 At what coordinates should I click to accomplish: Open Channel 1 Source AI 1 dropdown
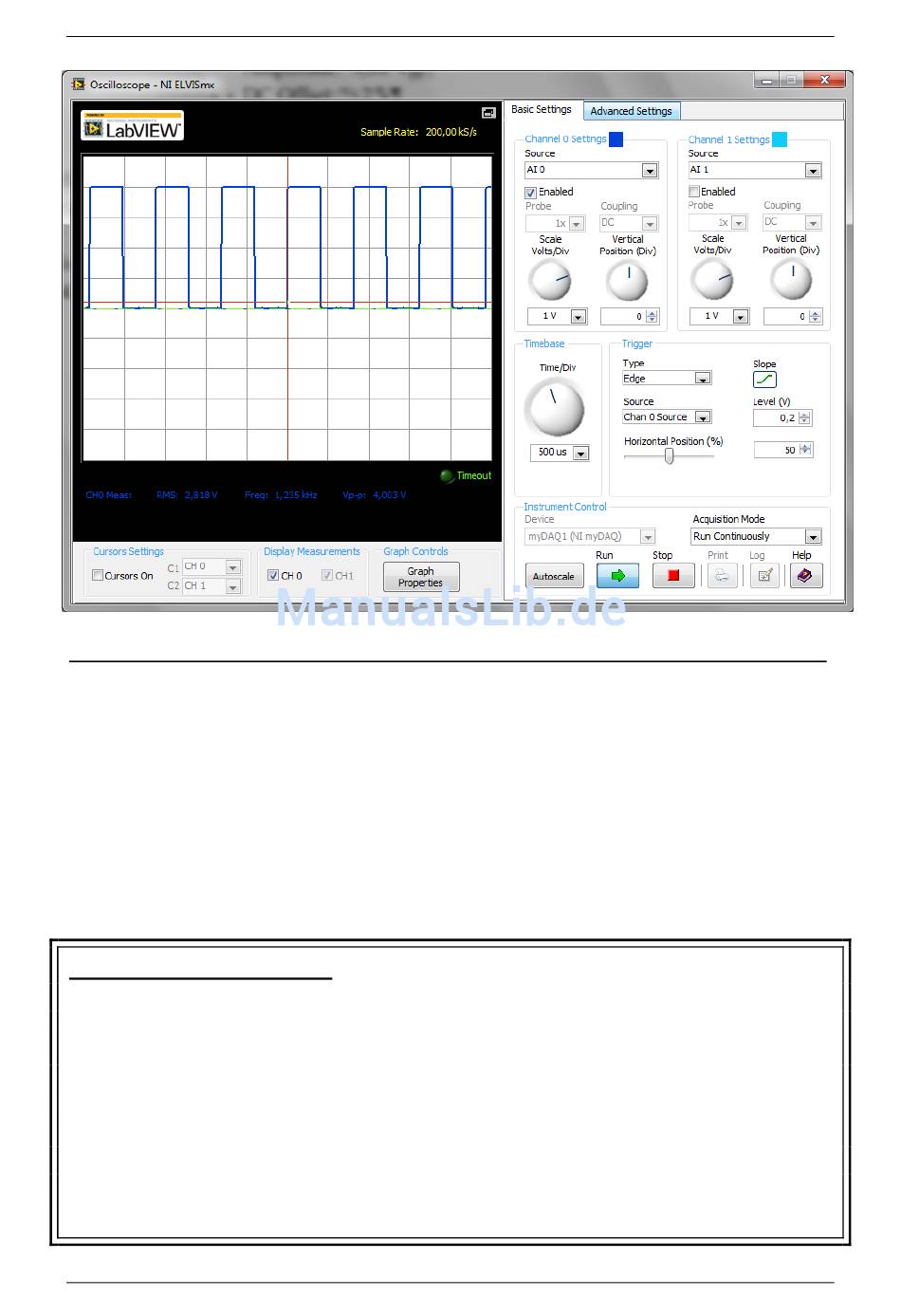point(813,171)
